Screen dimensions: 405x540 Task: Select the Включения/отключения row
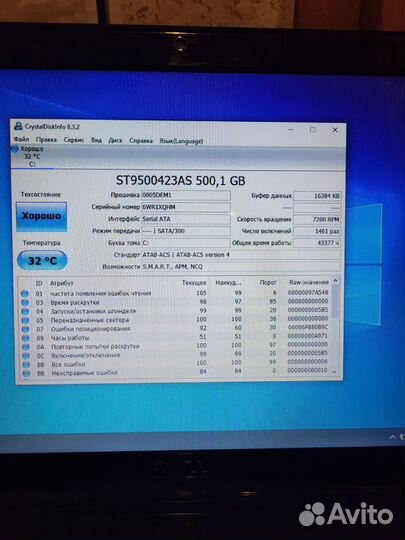[175, 354]
